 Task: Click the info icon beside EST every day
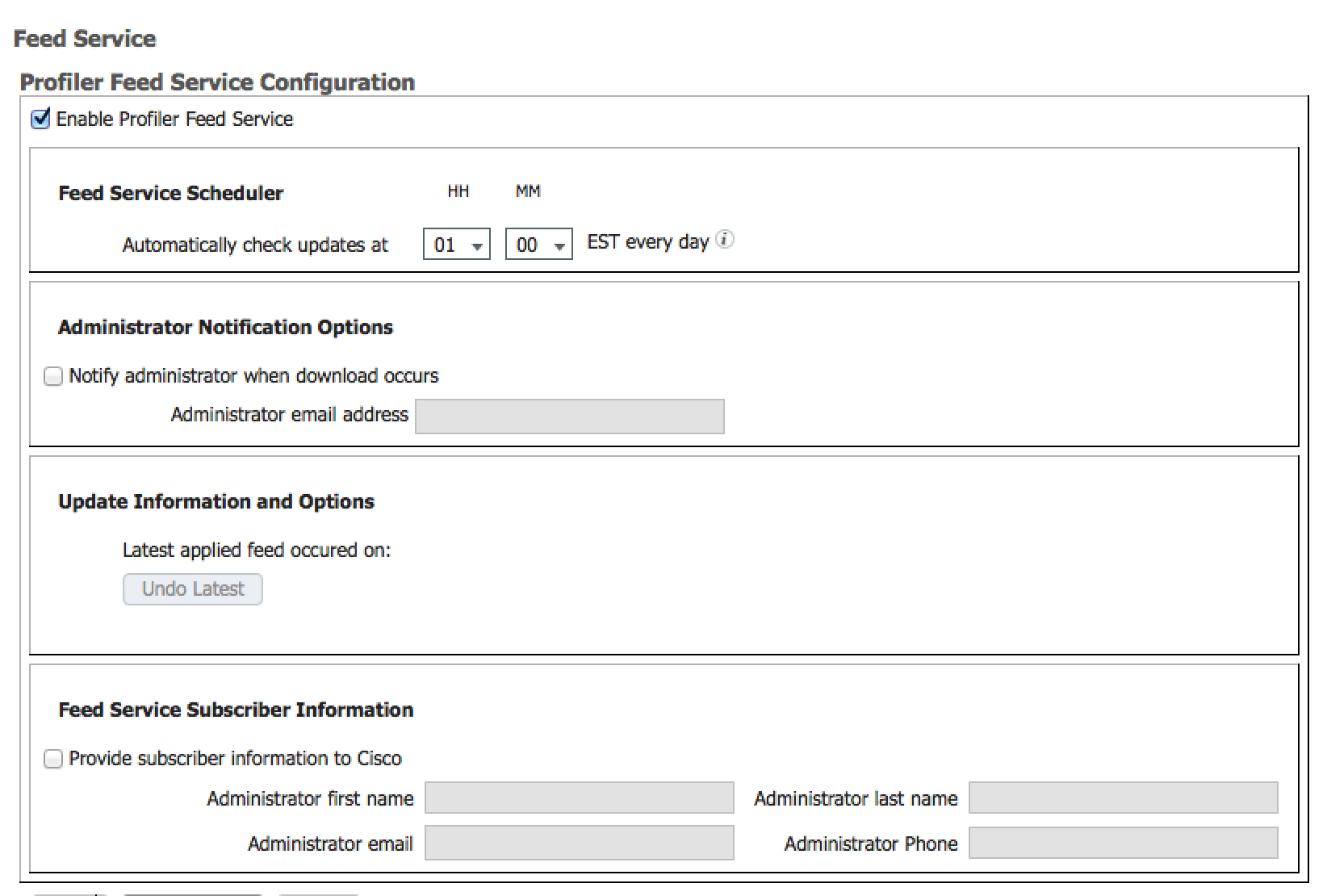725,240
